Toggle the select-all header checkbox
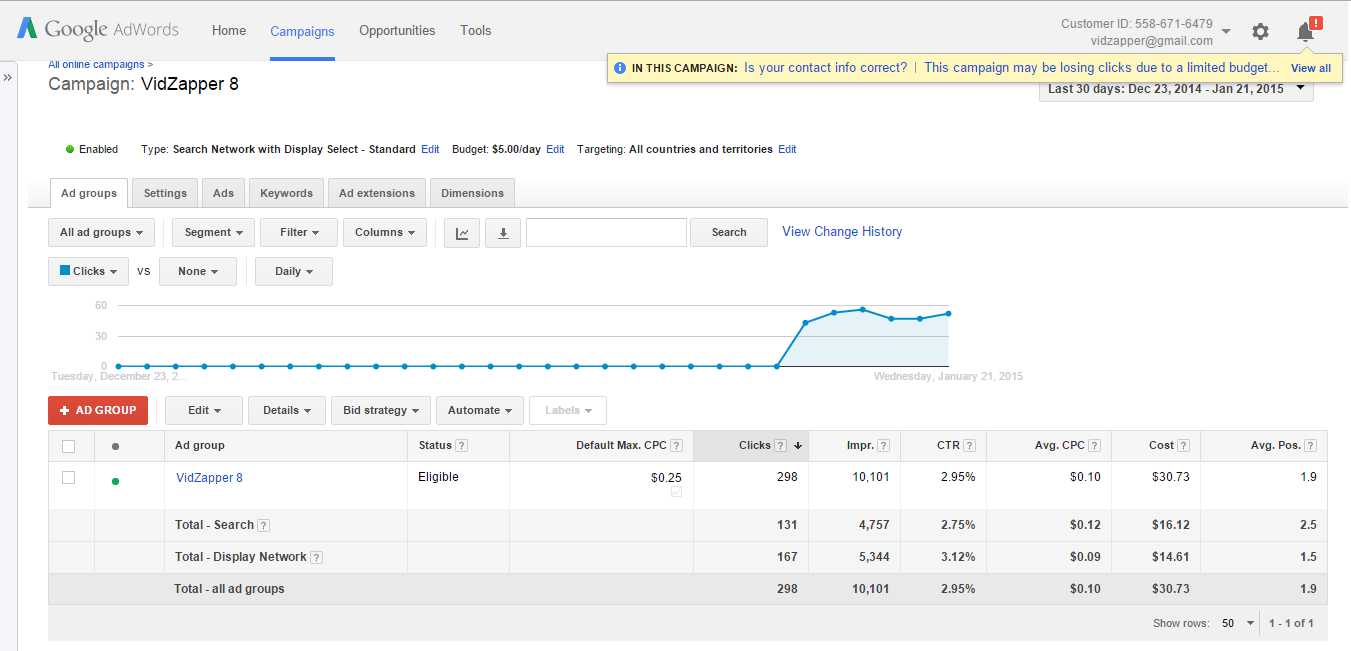This screenshot has height=651, width=1351. pos(69,446)
